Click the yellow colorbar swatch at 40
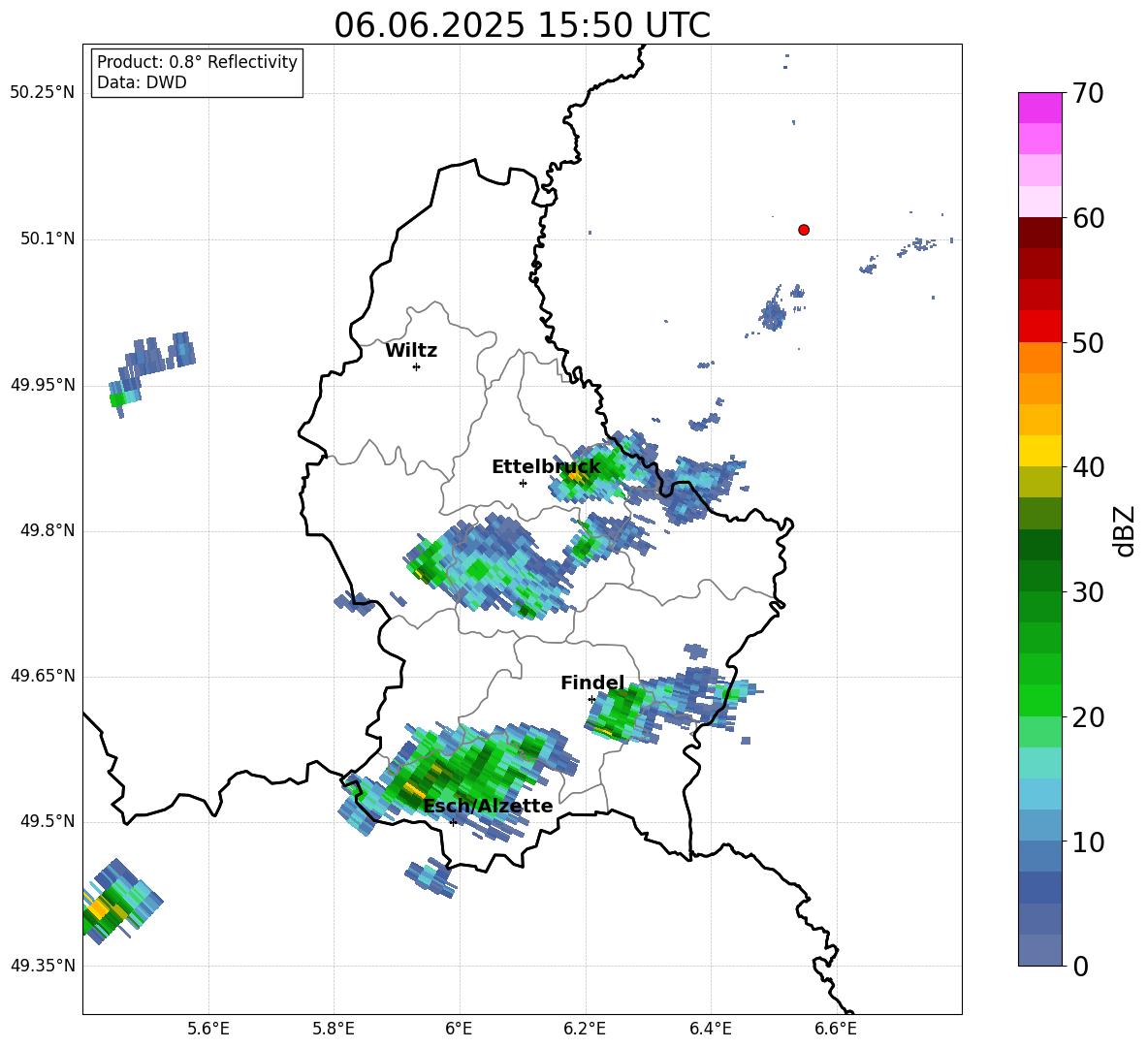The height and width of the screenshot is (1048, 1148). tap(1039, 451)
